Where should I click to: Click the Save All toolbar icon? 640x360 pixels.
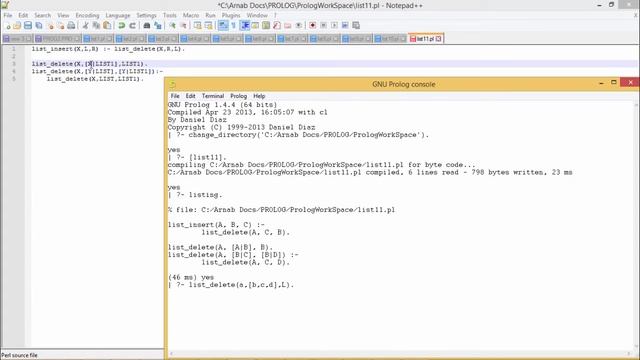click(39, 25)
